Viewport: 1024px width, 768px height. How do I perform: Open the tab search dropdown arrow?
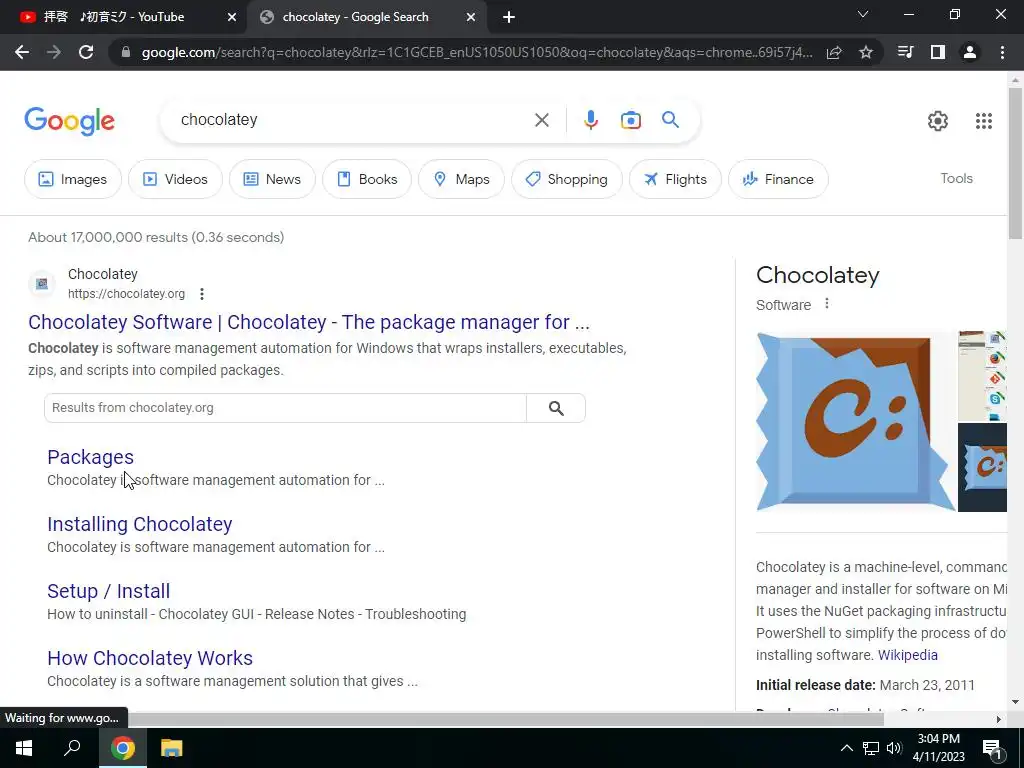863,14
